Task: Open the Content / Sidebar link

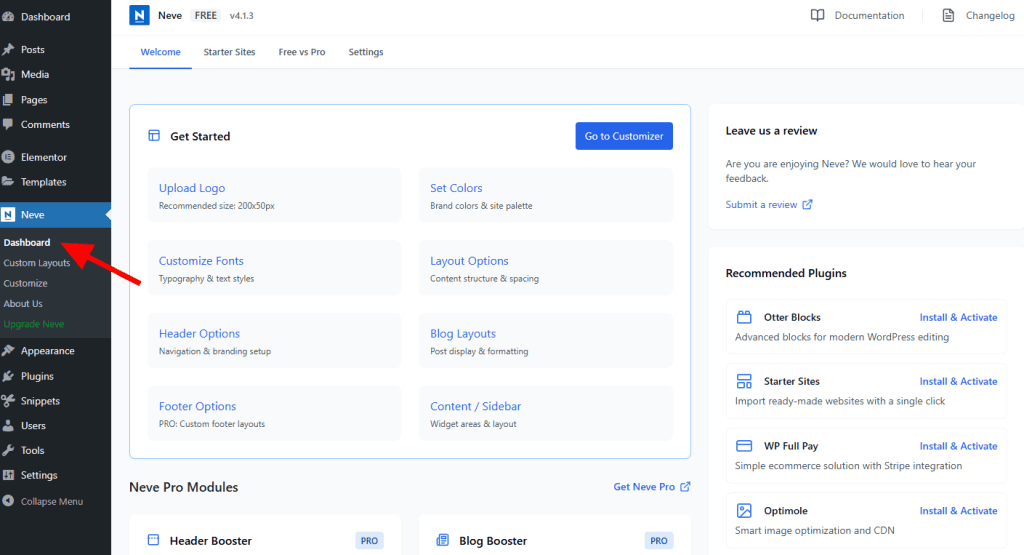Action: coord(475,406)
